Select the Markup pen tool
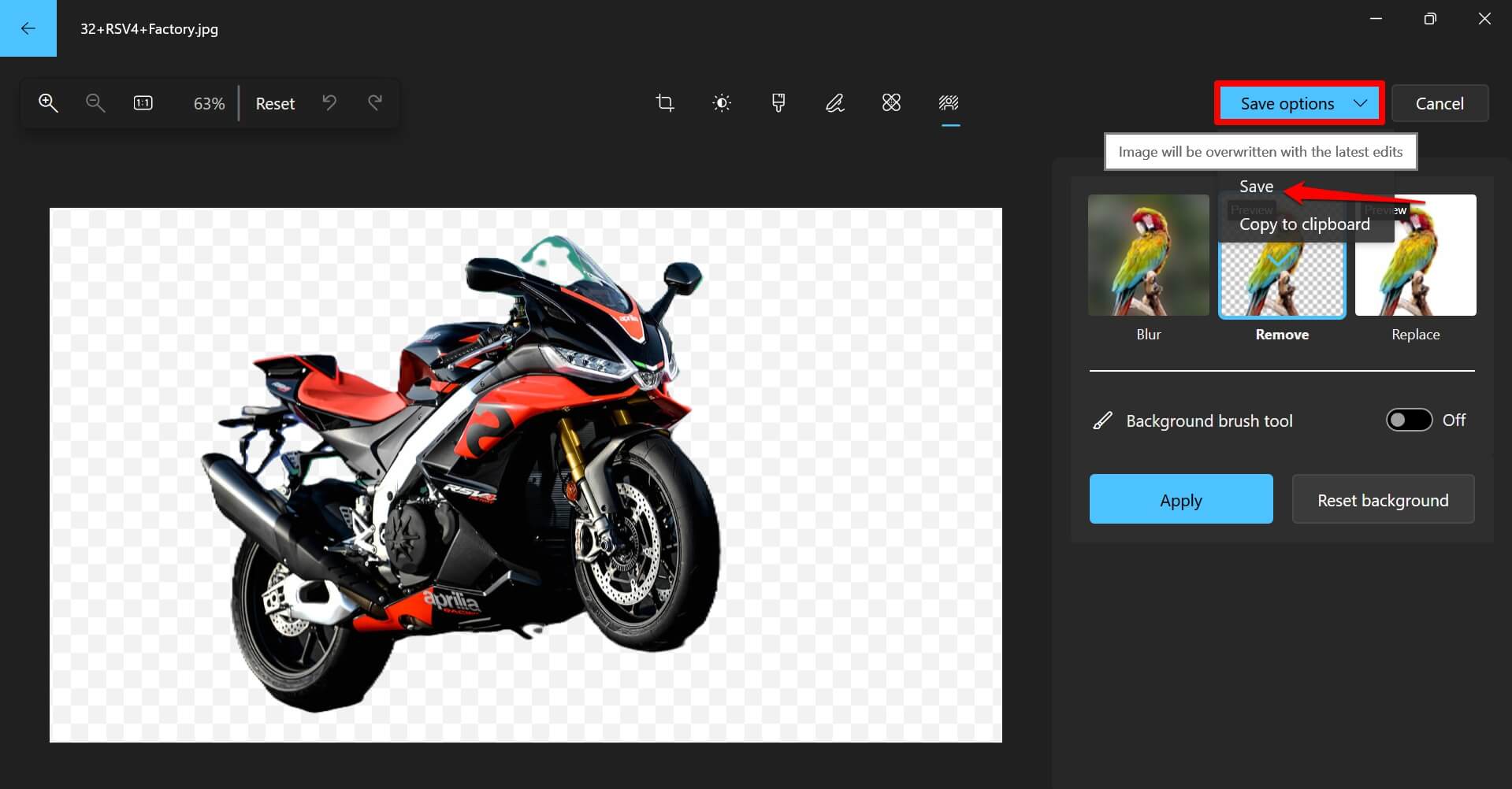The image size is (1512, 789). [835, 103]
